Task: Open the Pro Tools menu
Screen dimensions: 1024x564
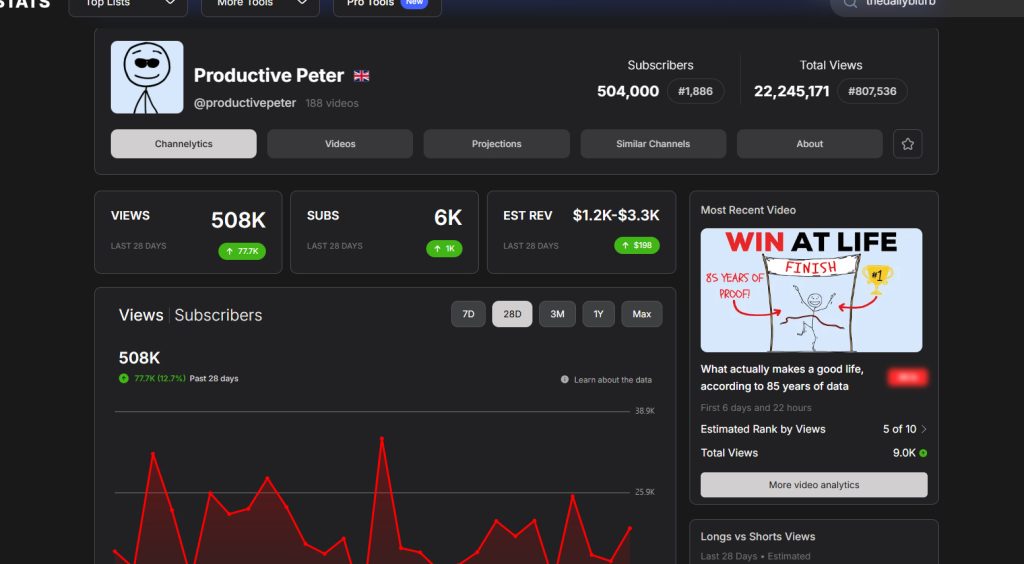Action: [386, 4]
